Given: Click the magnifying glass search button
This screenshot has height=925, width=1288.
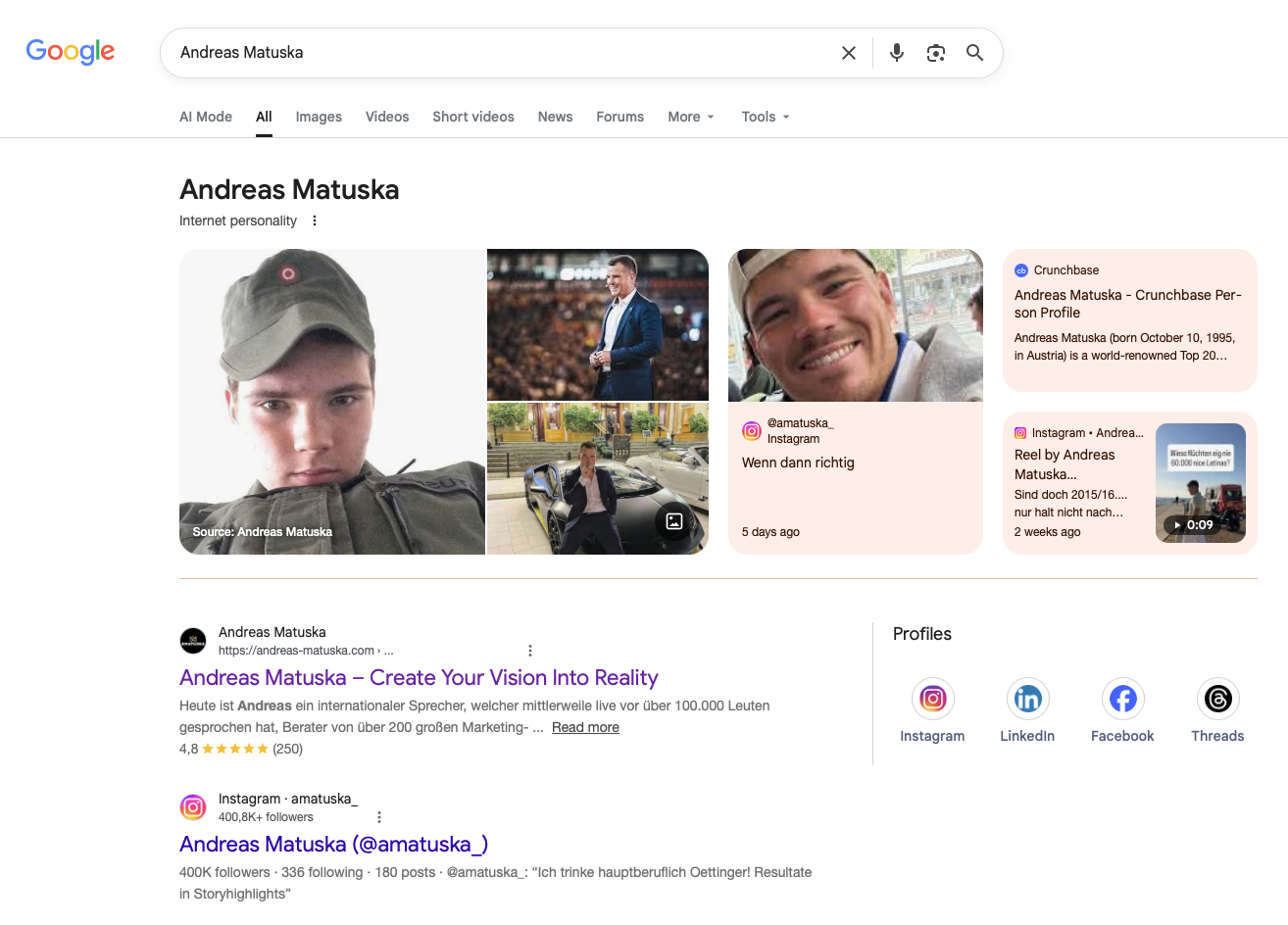Looking at the screenshot, I should click(x=974, y=53).
